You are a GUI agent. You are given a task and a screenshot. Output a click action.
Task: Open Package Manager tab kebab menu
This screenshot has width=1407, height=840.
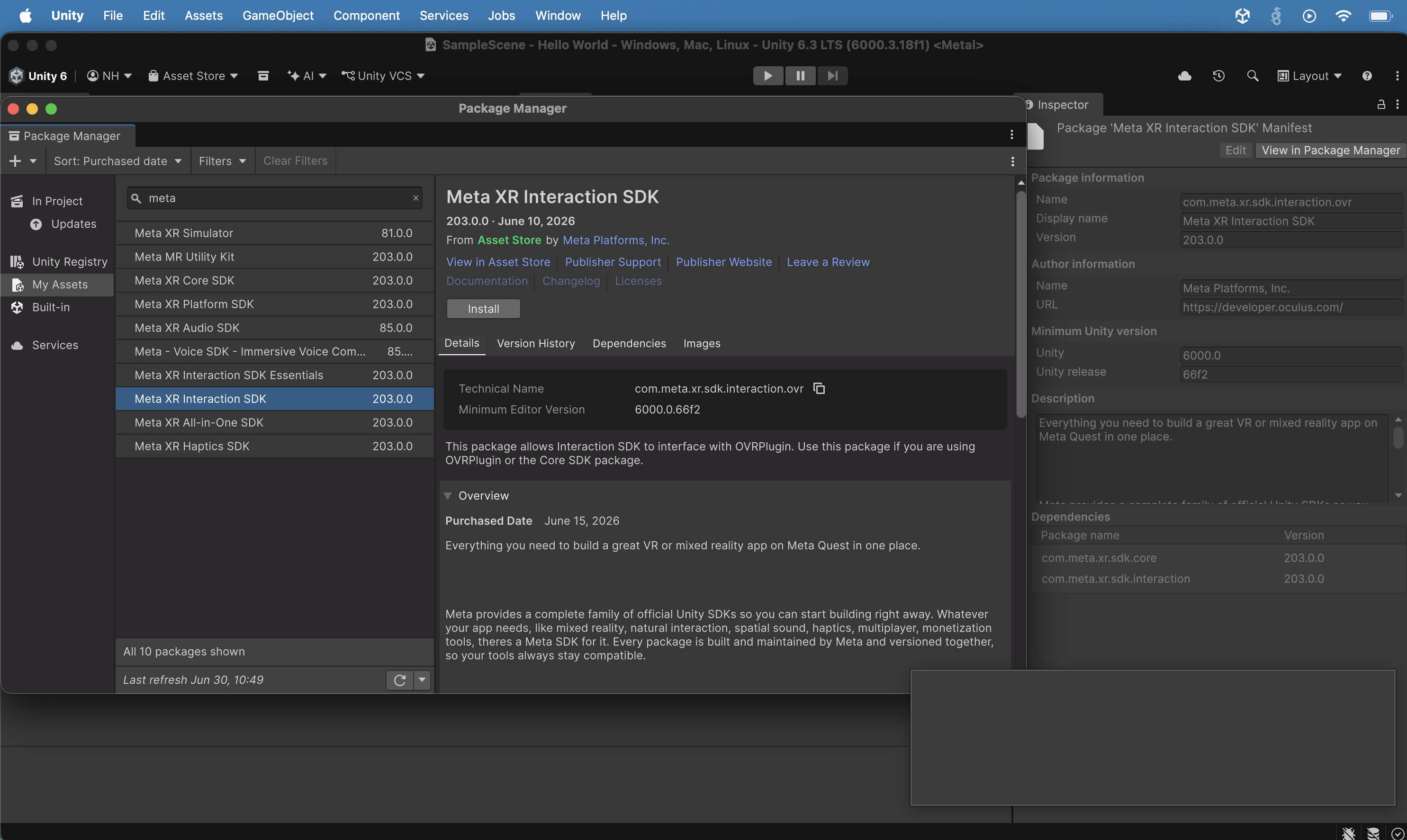click(x=1011, y=135)
